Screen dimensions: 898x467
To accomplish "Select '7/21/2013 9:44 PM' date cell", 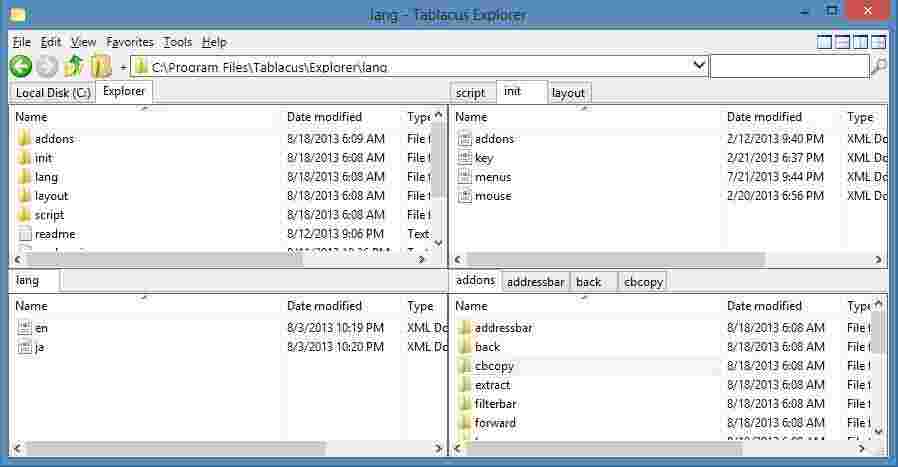I will pyautogui.click(x=775, y=176).
